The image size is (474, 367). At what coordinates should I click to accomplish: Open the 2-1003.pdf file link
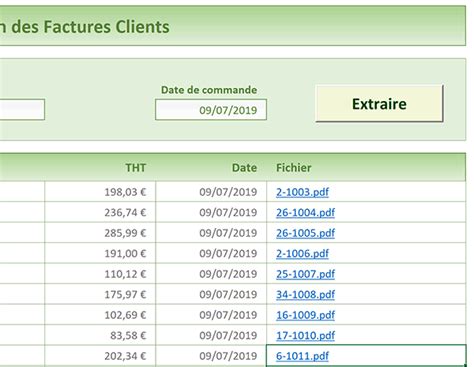(302, 192)
